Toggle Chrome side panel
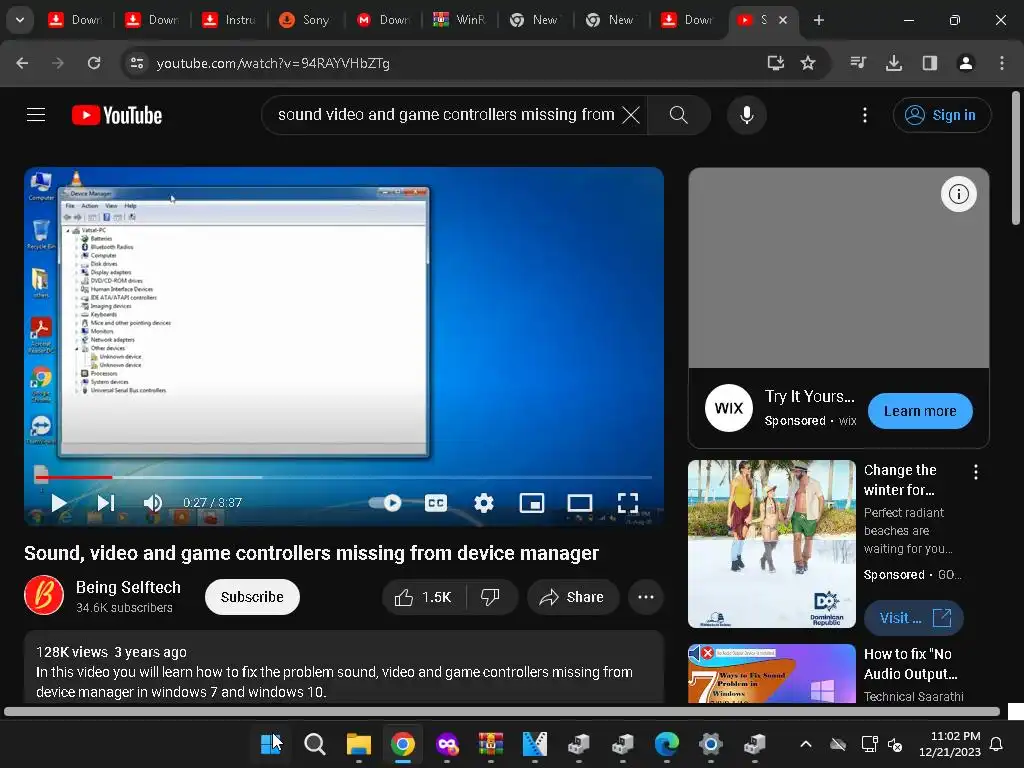Screen dimensions: 1024x768 [930, 63]
